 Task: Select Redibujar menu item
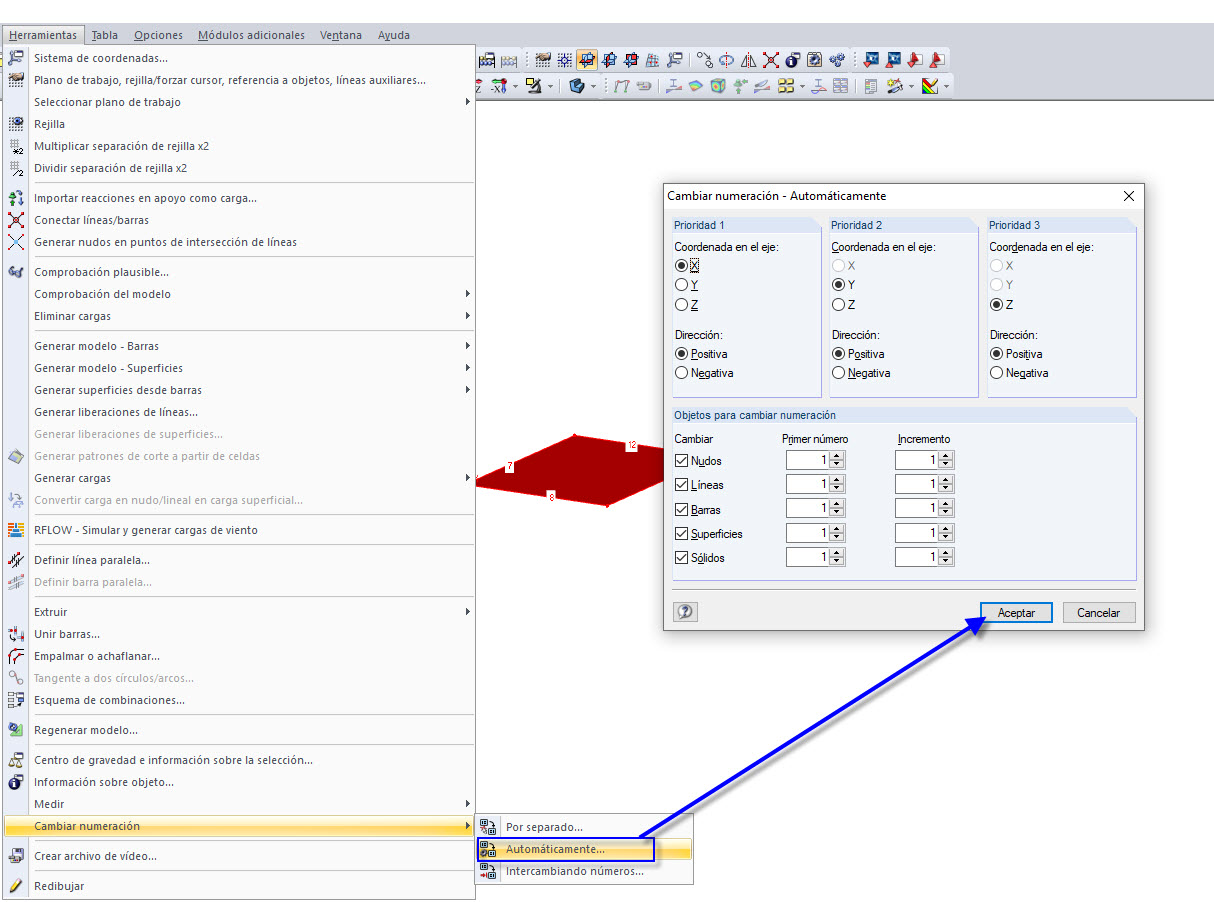click(240, 886)
